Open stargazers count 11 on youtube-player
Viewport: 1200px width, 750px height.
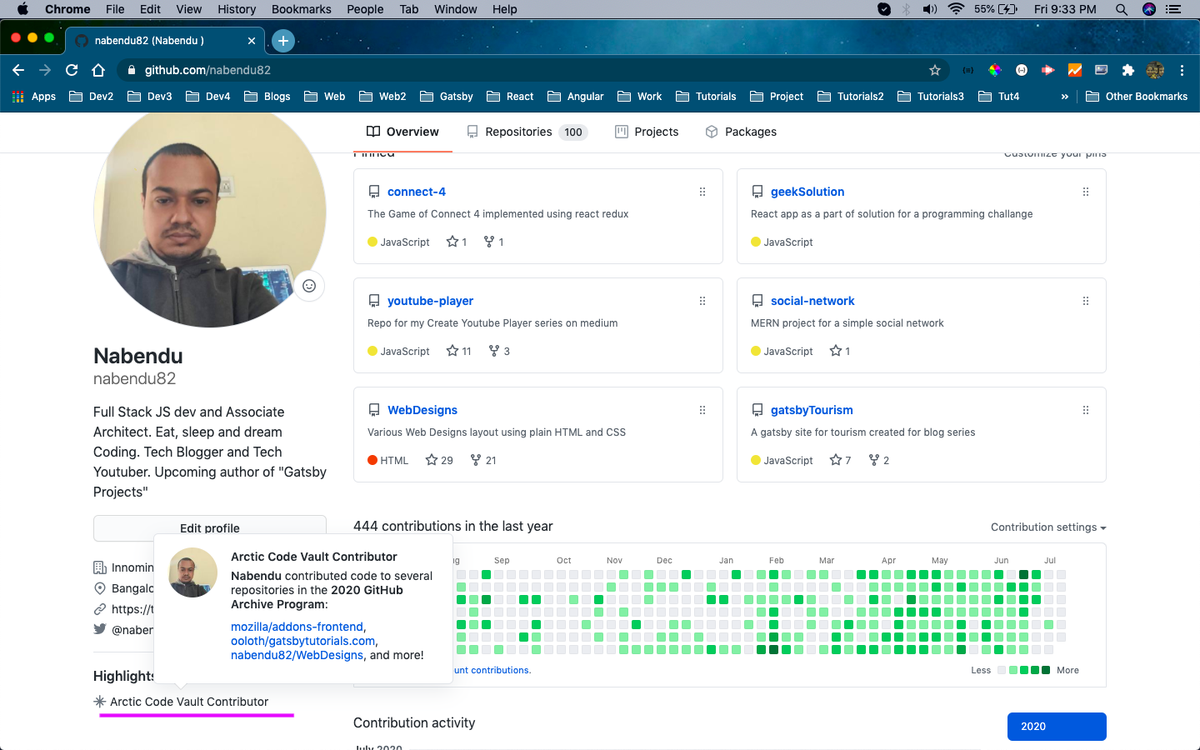tap(459, 351)
